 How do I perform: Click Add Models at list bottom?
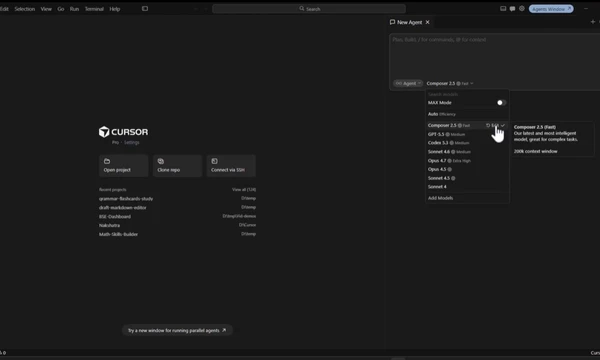pos(440,198)
